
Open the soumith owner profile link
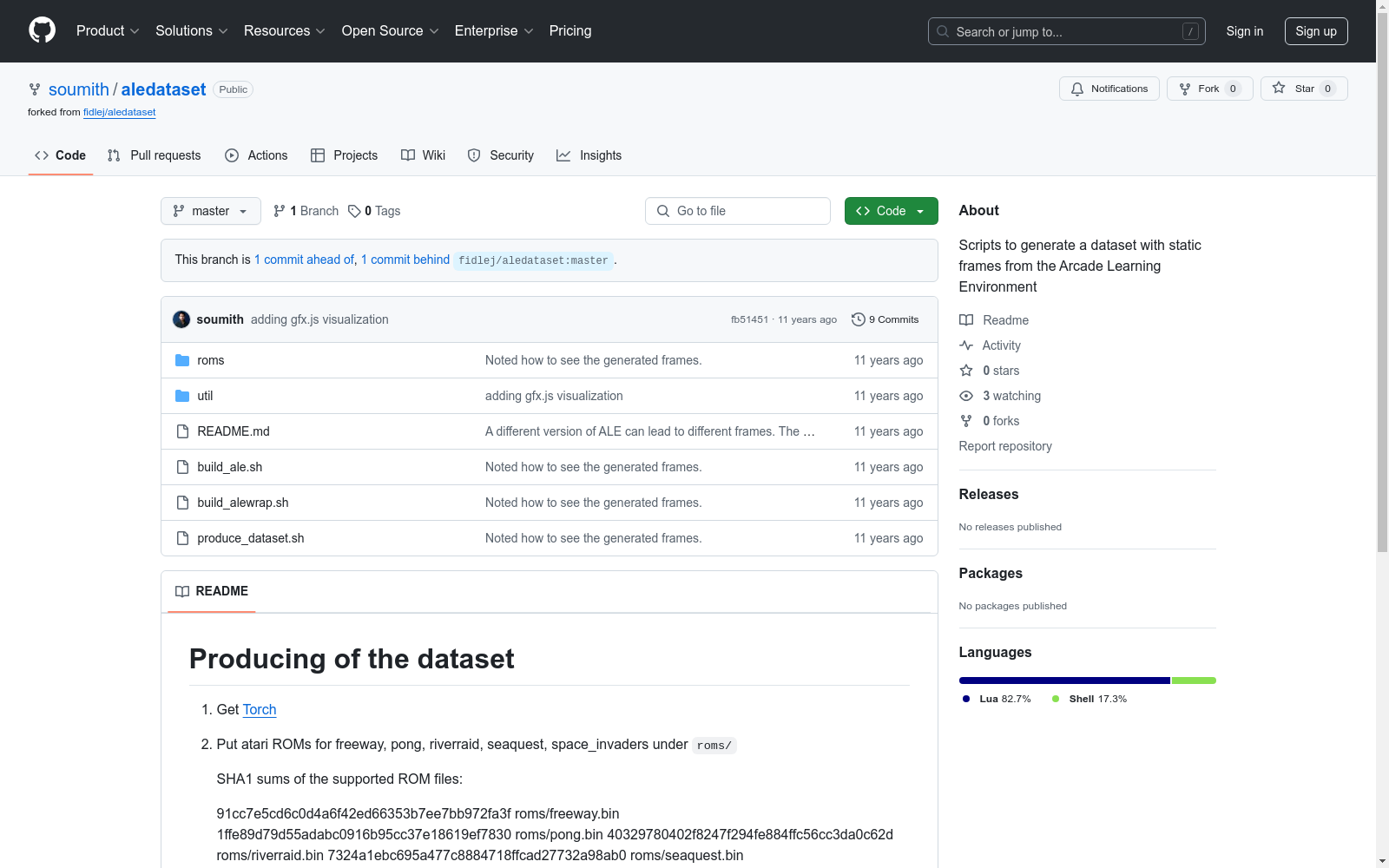79,89
